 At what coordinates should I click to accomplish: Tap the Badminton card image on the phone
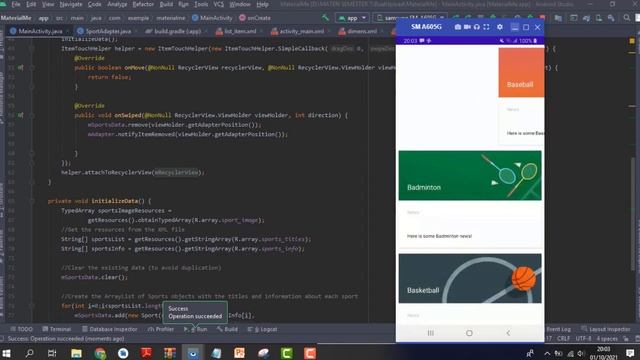[x=470, y=176]
